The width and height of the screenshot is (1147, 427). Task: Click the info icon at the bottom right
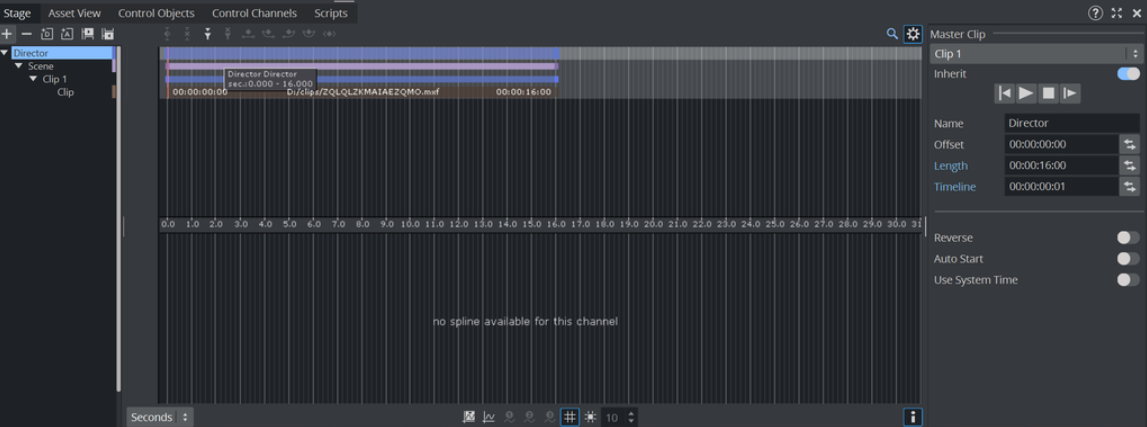[912, 417]
